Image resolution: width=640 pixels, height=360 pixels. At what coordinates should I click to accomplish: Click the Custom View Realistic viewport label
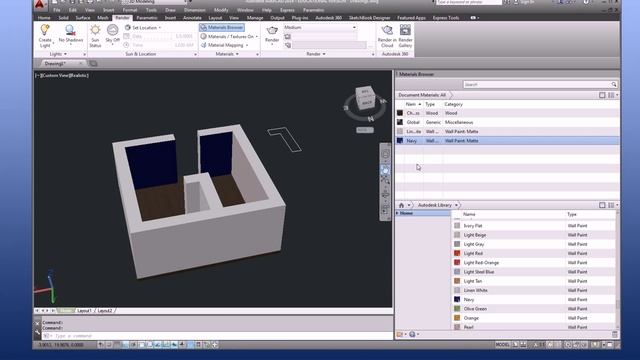tap(62, 76)
